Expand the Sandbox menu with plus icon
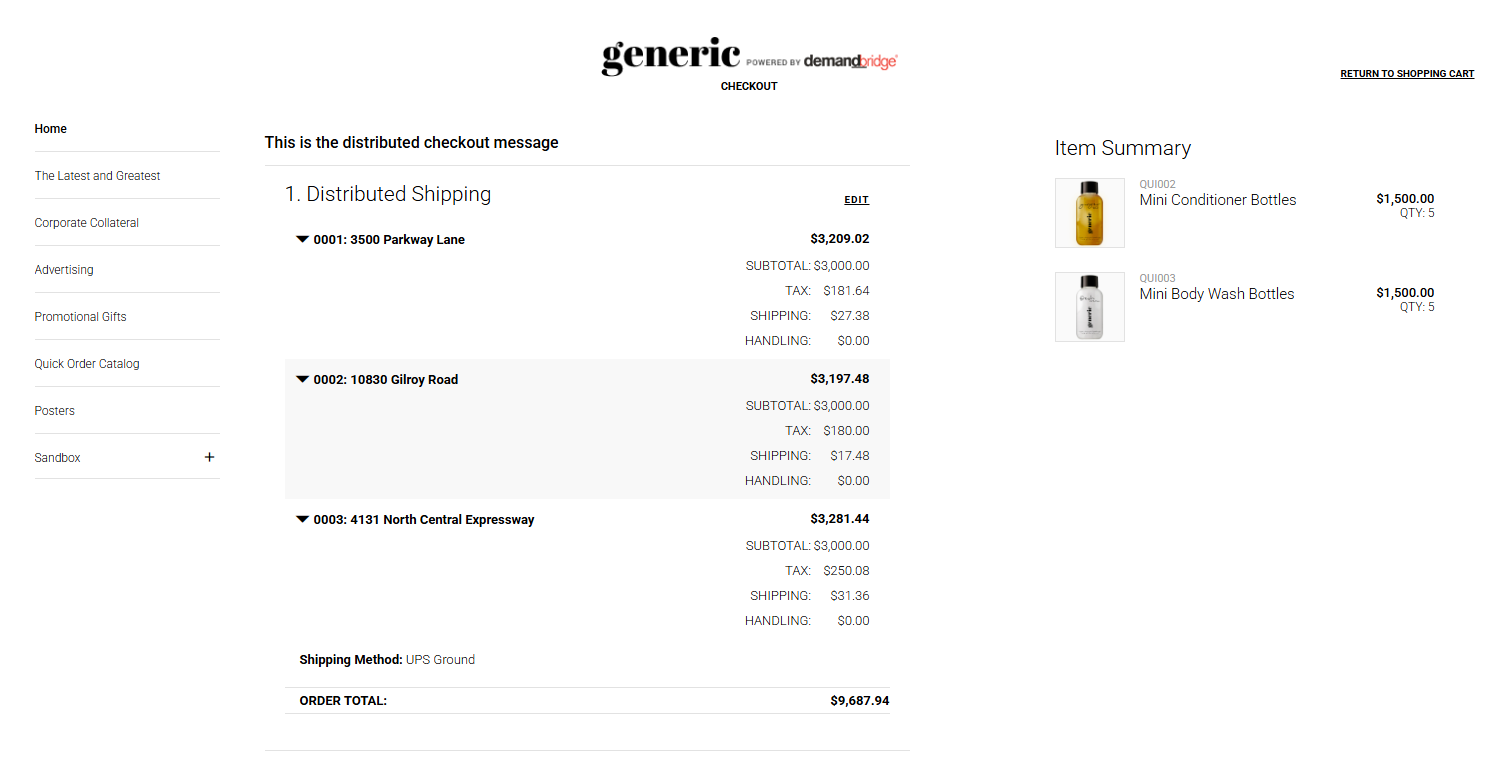Image resolution: width=1506 pixels, height=762 pixels. (x=209, y=457)
